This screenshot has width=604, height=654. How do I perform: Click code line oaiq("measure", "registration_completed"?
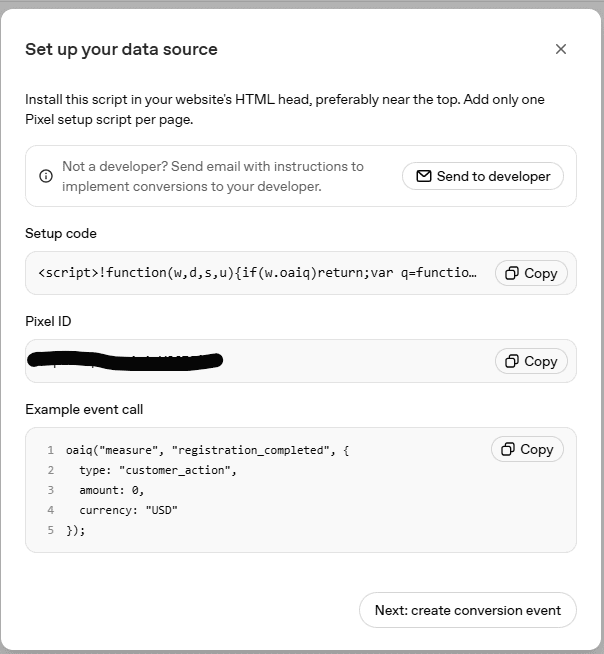pyautogui.click(x=207, y=450)
